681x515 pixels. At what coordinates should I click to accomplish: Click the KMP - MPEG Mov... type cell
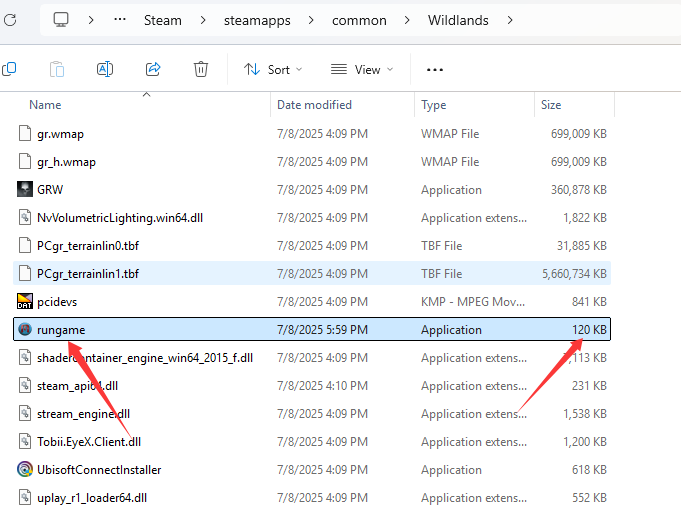[x=473, y=301]
